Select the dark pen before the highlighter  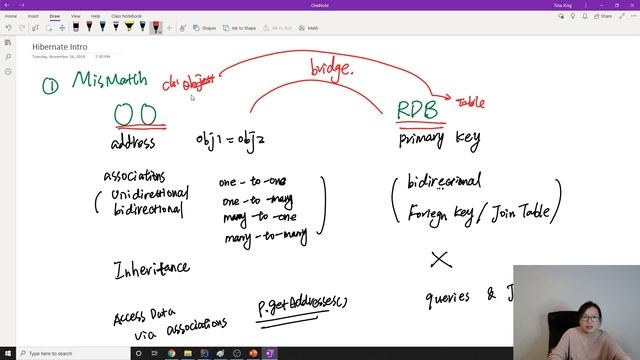click(x=116, y=27)
